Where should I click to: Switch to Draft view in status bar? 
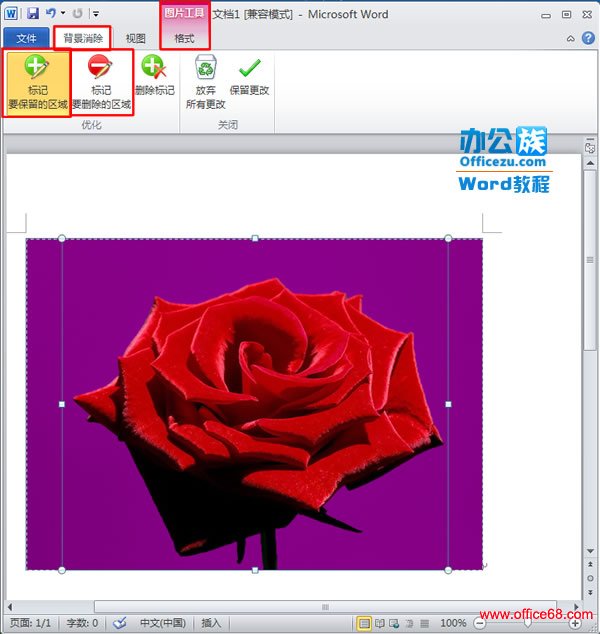pos(424,623)
